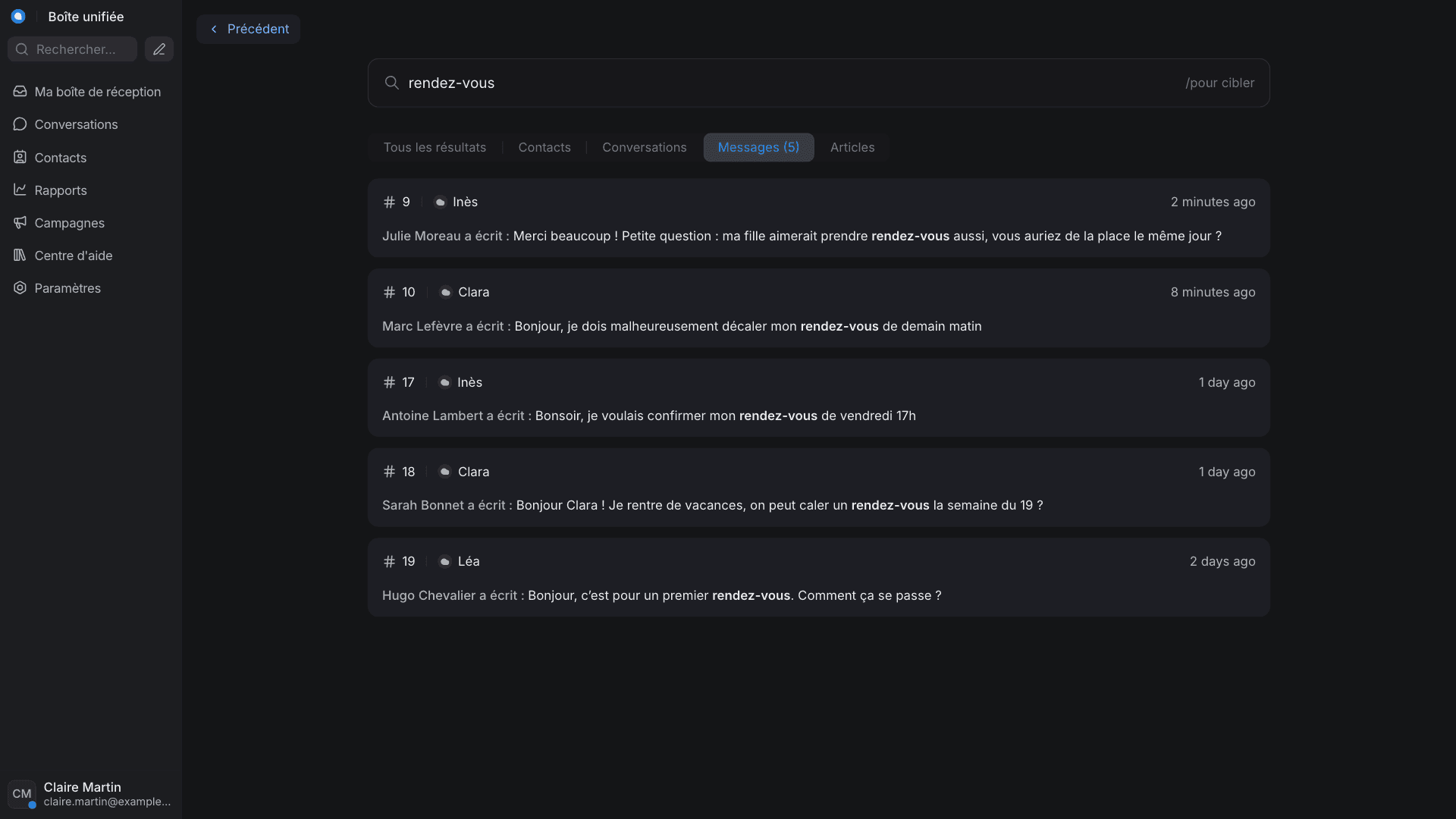The height and width of the screenshot is (819, 1456).
Task: Click the chat bubble icon beside sidebar Conversations
Action: click(20, 124)
